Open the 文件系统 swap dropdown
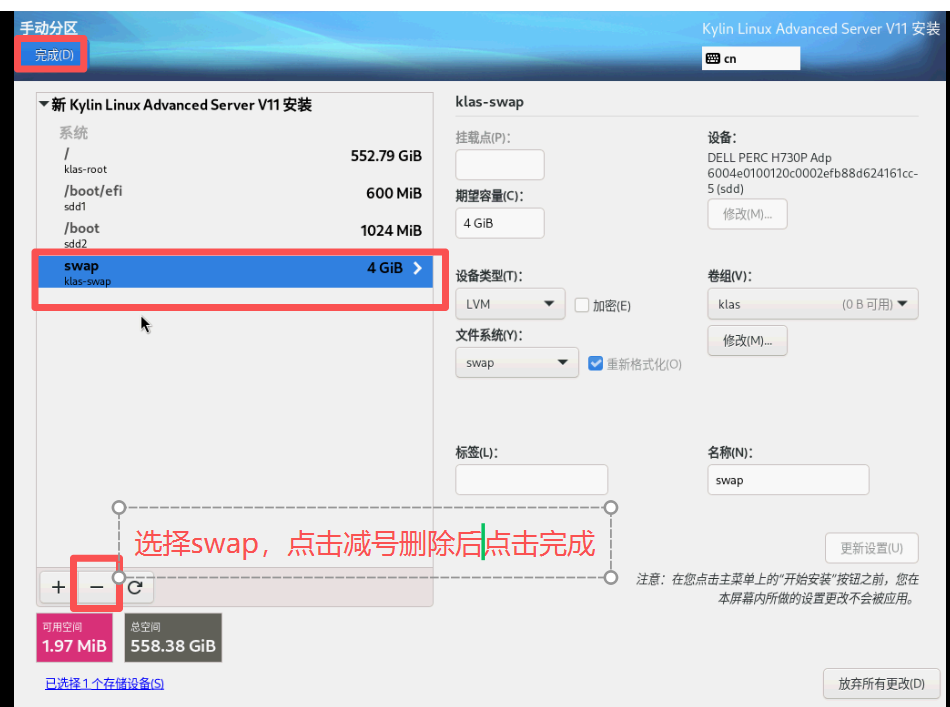Viewport: 950px width, 707px height. 516,363
